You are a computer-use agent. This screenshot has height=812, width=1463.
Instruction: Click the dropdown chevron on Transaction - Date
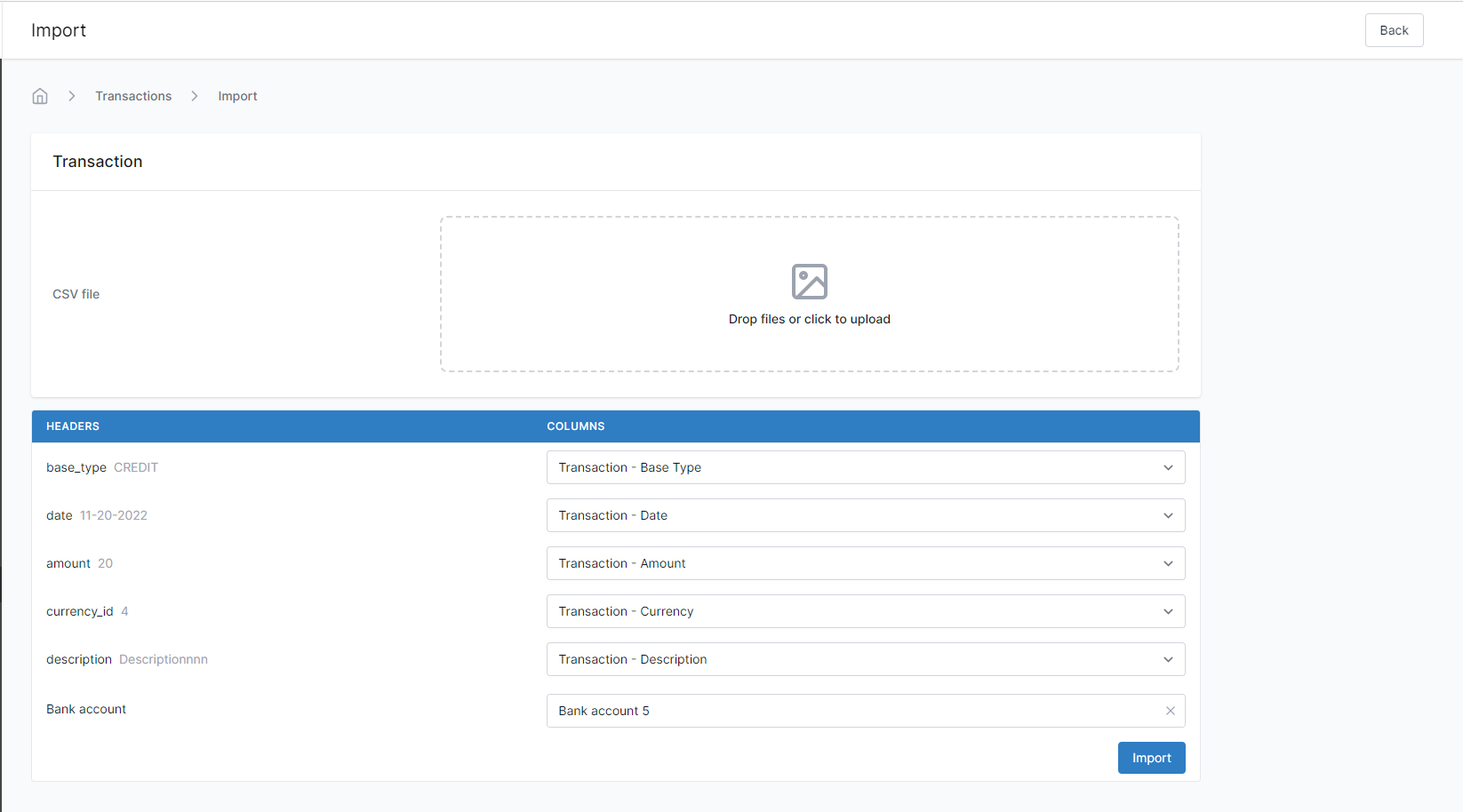coord(1168,515)
